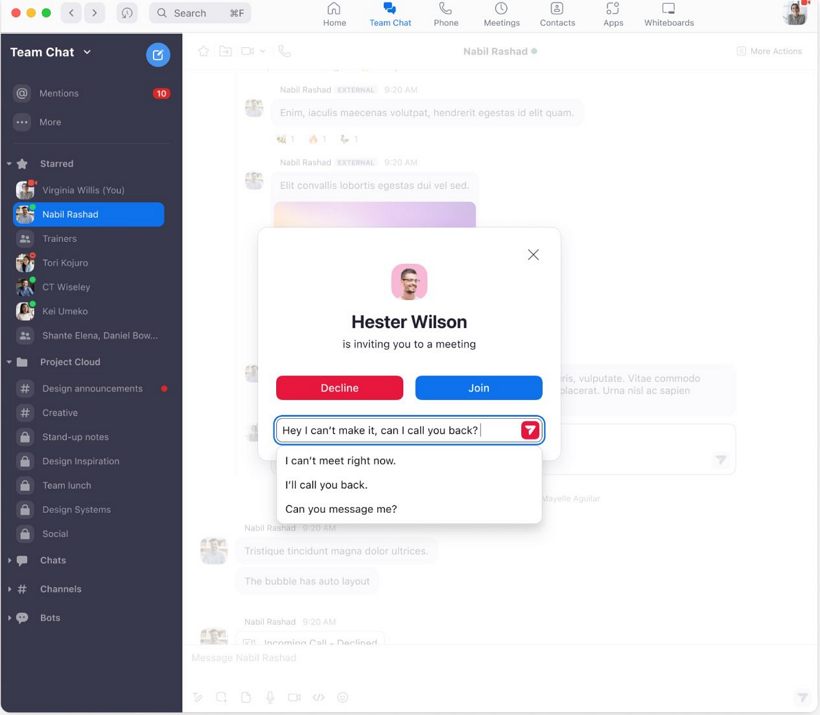Decline Hester Wilson's meeting invite

pos(339,388)
